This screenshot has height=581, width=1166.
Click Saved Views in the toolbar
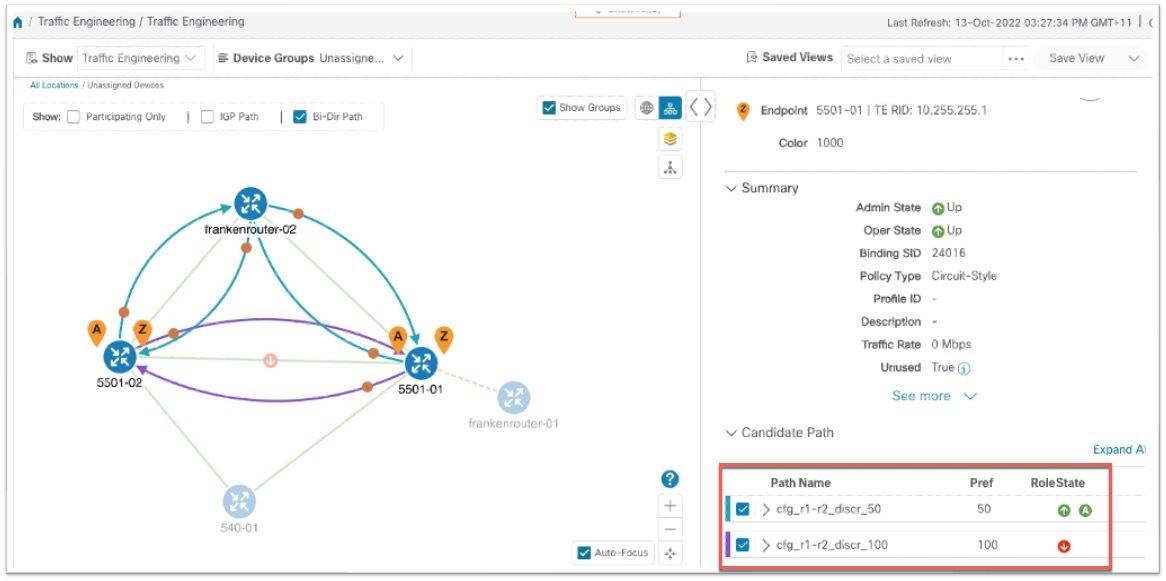pyautogui.click(x=790, y=57)
